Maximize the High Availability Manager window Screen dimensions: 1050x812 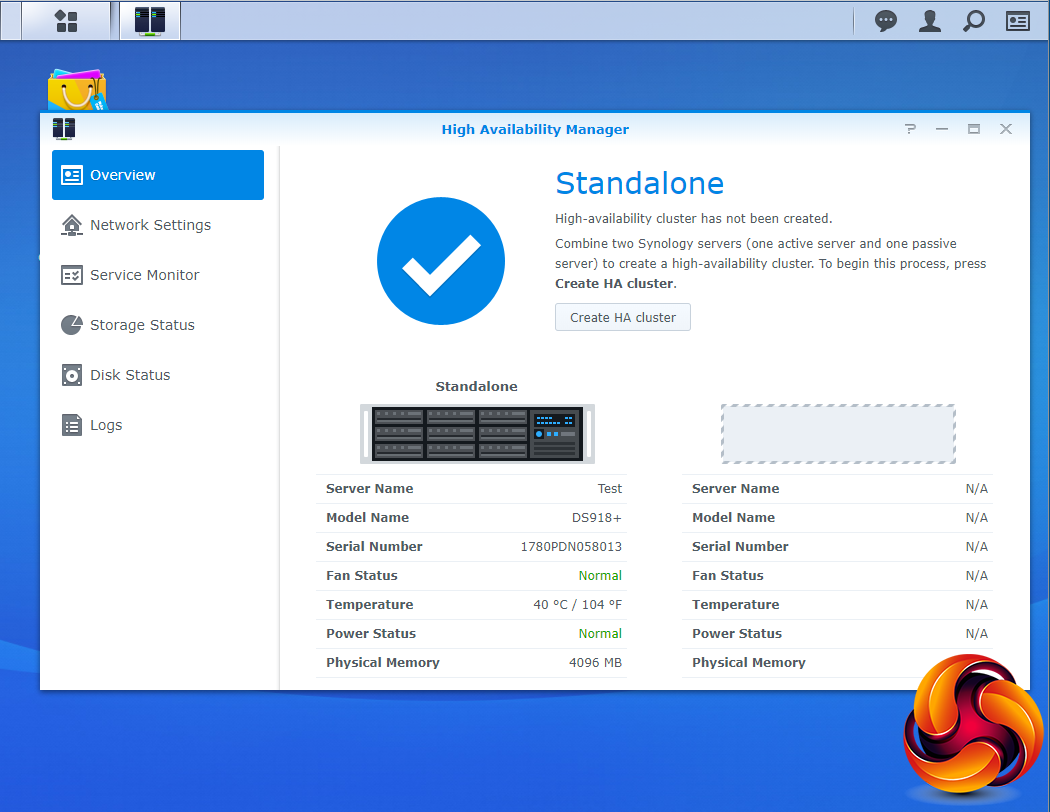tap(974, 129)
